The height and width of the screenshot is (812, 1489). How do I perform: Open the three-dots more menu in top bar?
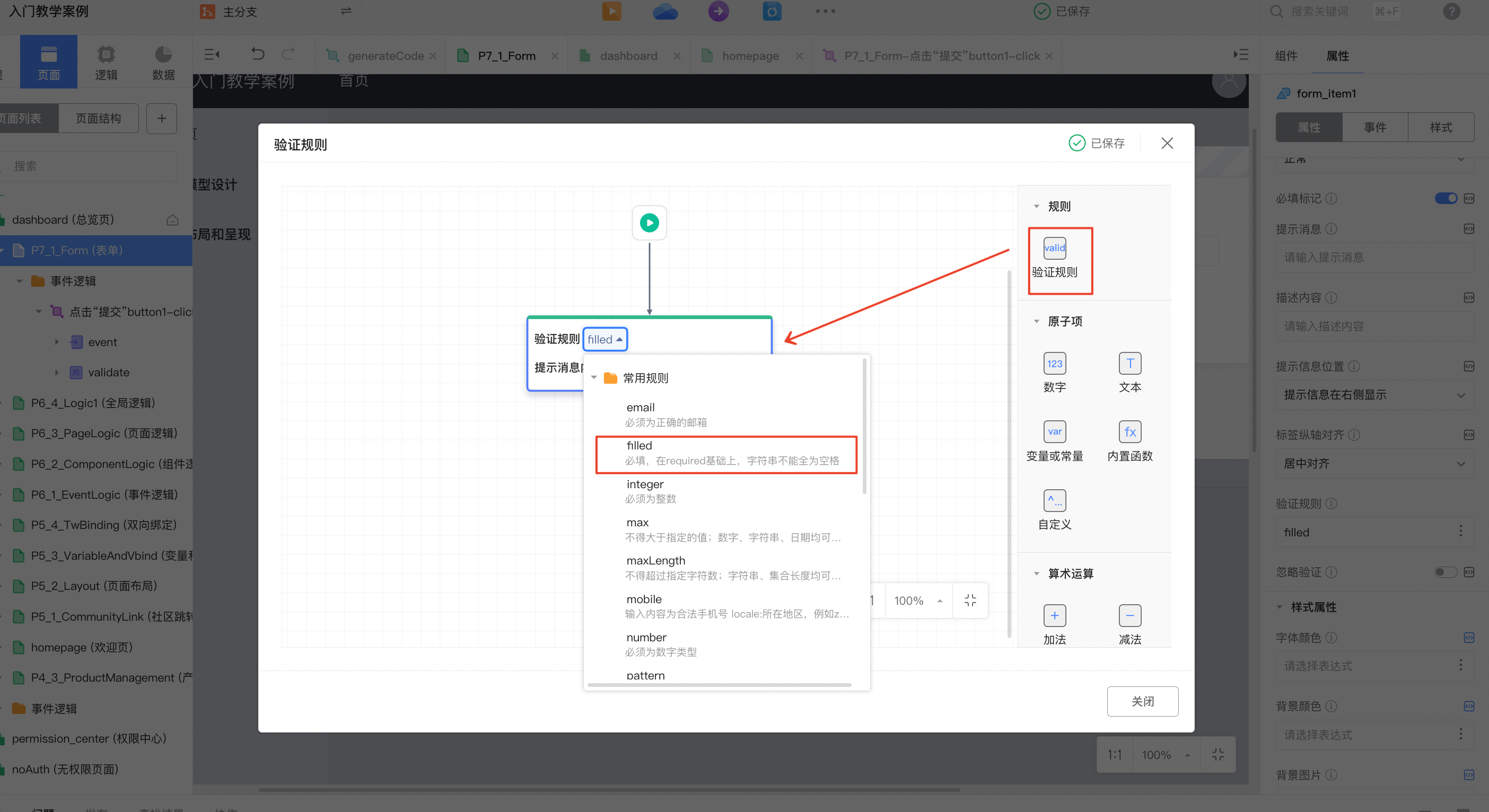[825, 11]
